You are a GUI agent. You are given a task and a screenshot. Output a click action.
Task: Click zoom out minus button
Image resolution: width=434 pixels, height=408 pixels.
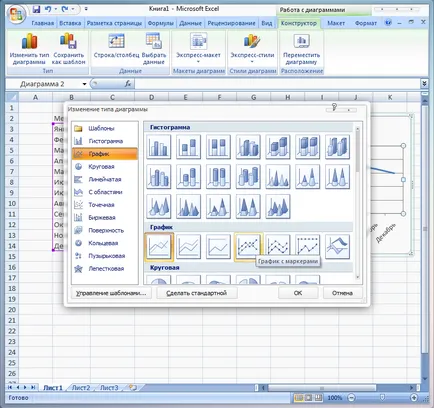351,397
